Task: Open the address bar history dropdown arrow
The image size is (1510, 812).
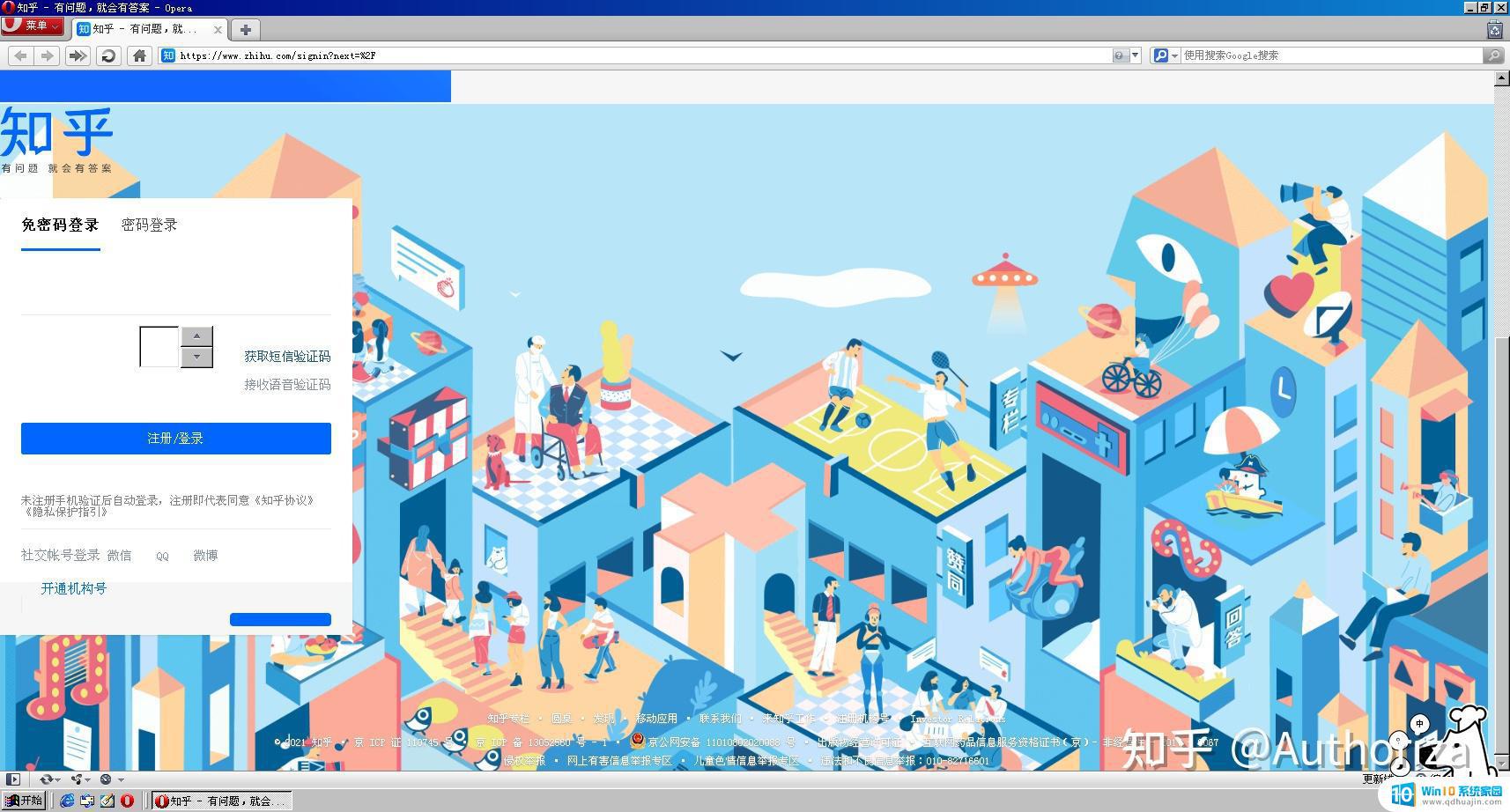Action: pos(1135,55)
